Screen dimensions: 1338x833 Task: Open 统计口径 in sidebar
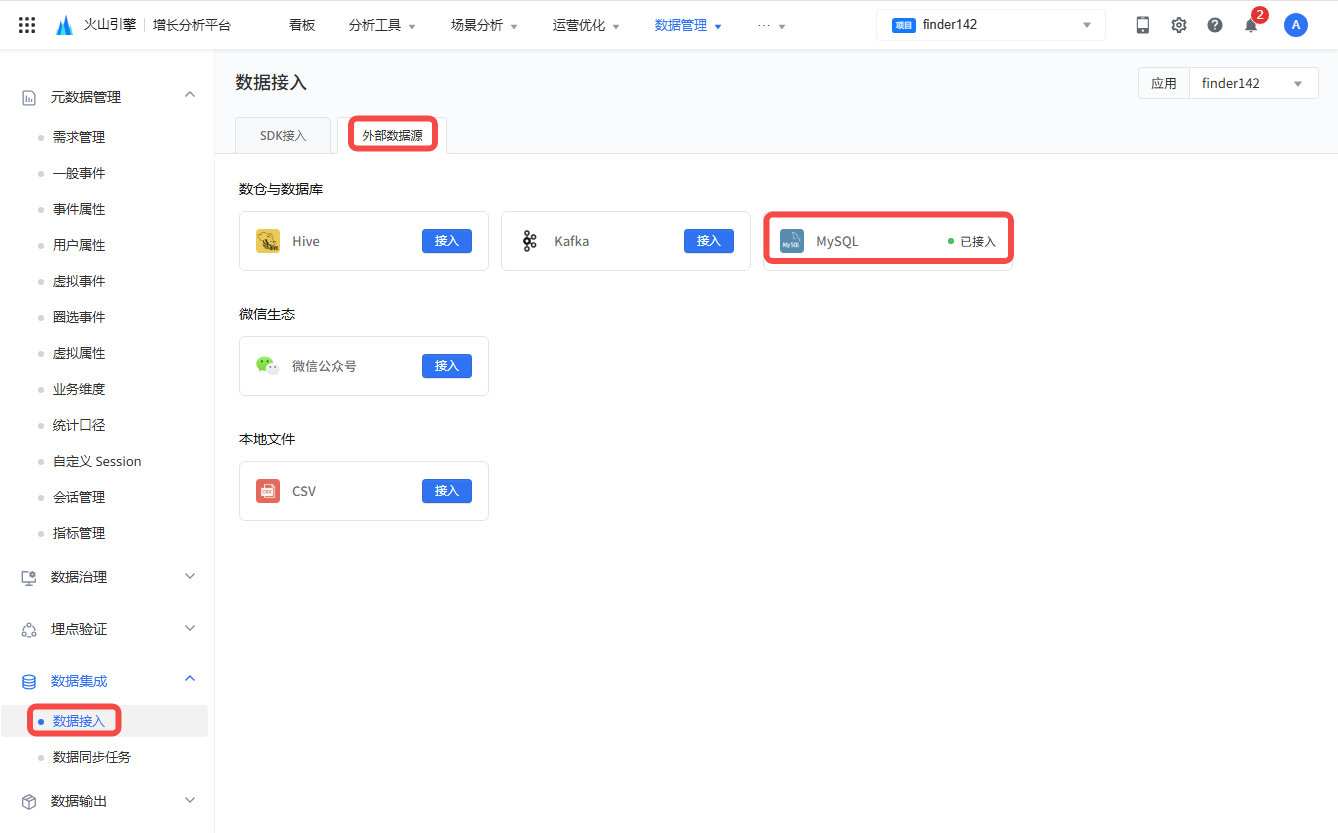pos(79,425)
